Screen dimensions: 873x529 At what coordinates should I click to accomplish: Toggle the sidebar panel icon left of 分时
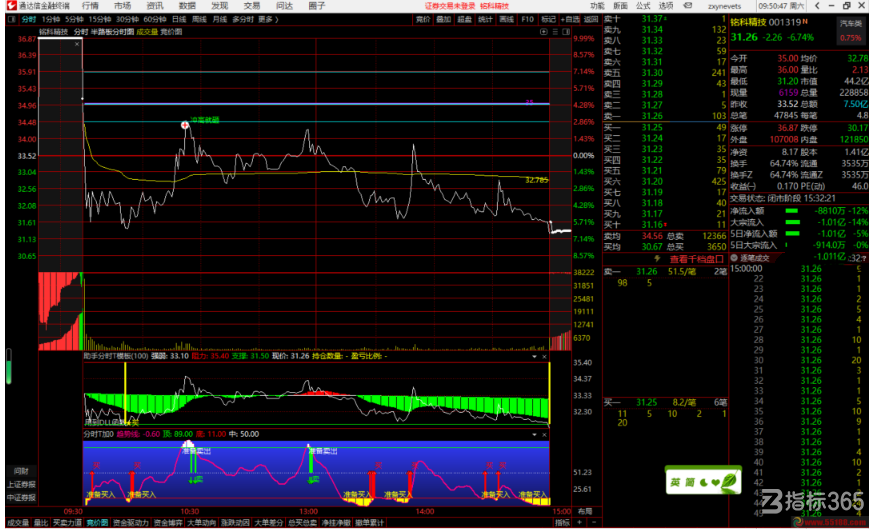click(x=11, y=19)
